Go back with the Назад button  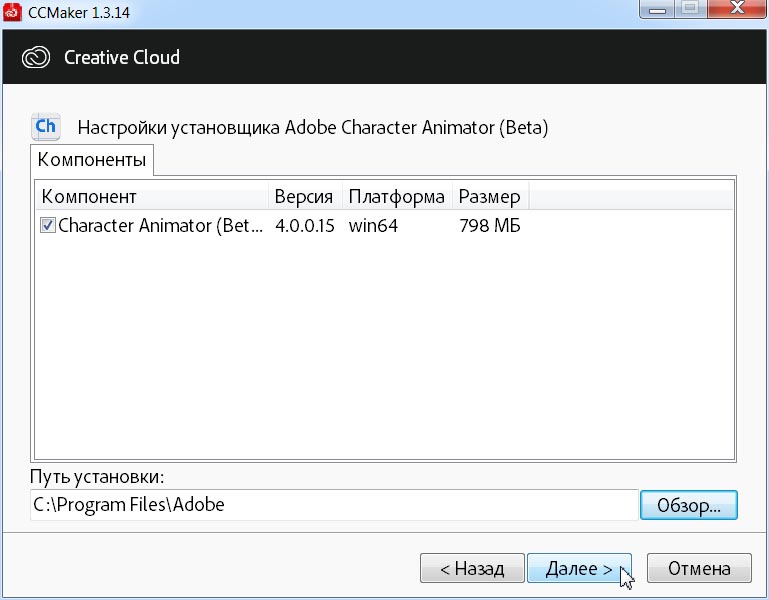coord(471,569)
